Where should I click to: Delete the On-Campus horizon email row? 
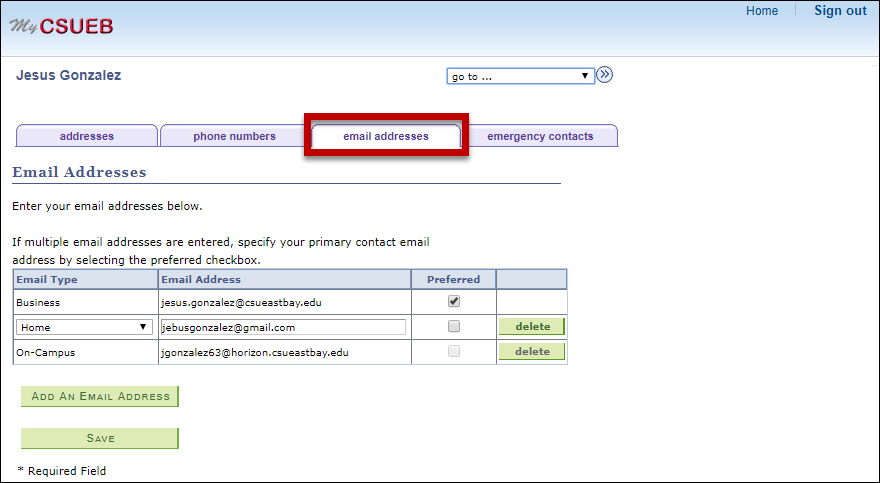click(532, 352)
